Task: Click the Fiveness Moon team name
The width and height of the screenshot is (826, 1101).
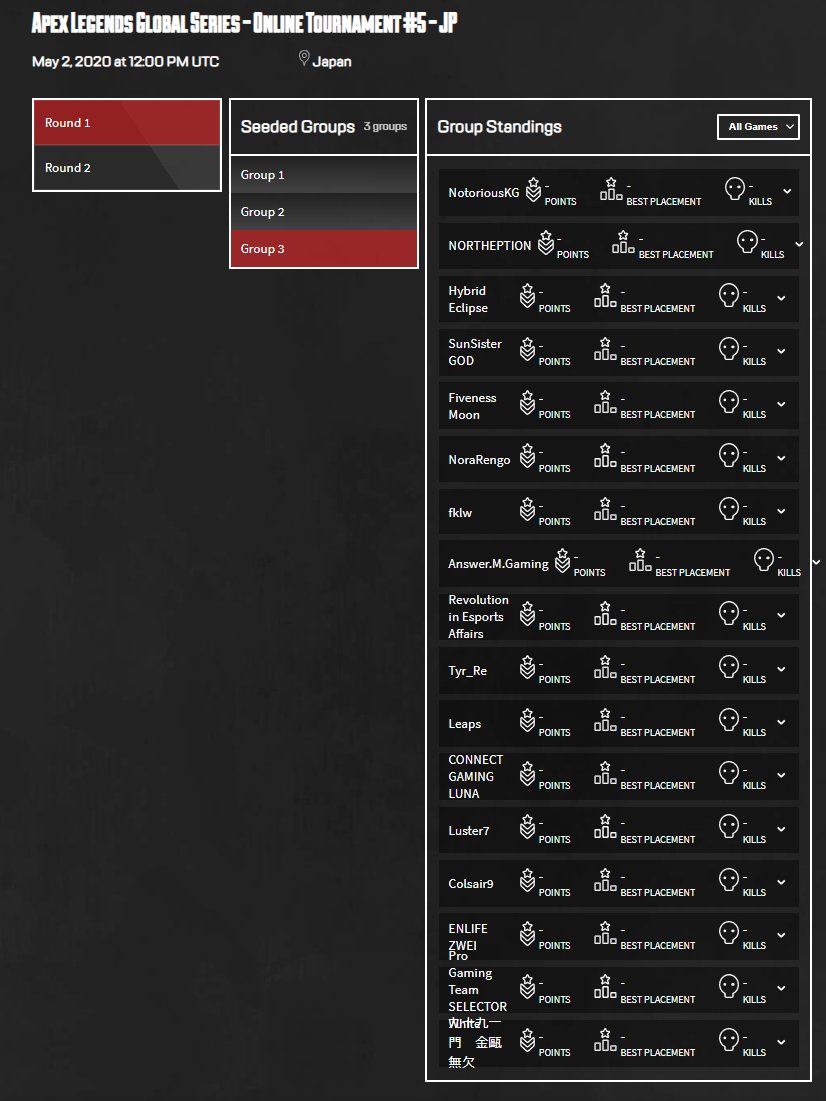Action: [x=472, y=406]
